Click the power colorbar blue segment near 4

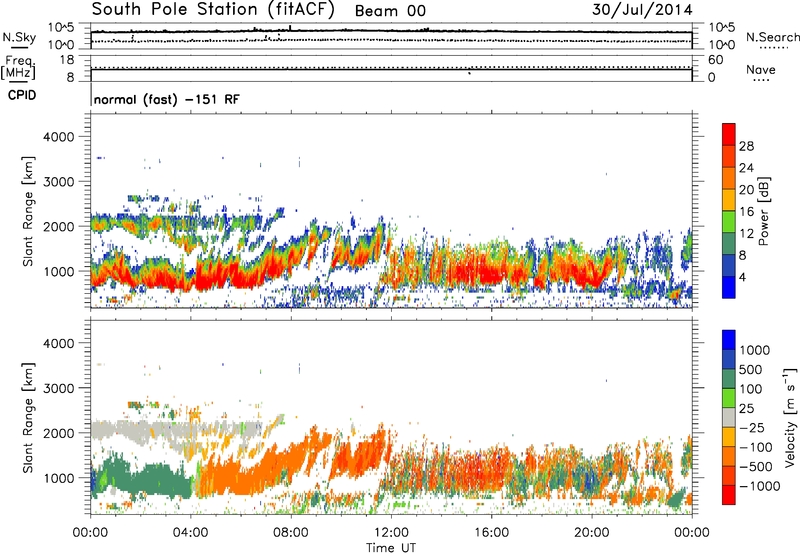[x=729, y=287]
